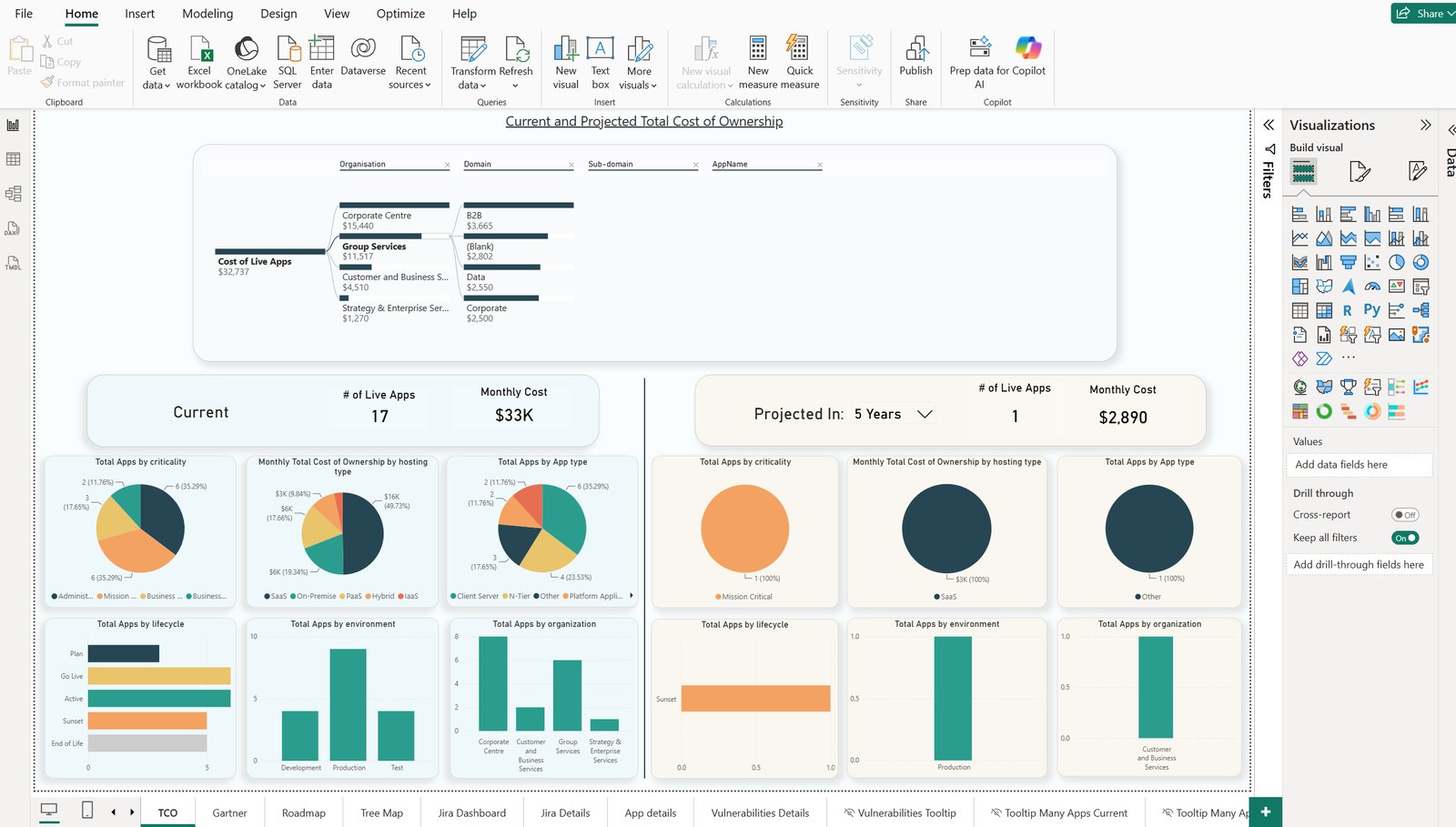This screenshot has height=827, width=1456.
Task: Open DAX query view in sidebar
Action: (13, 228)
